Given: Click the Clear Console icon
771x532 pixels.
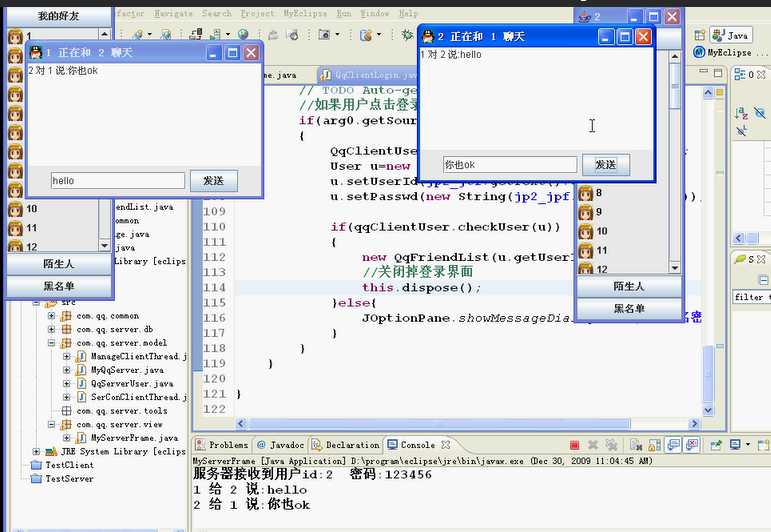Looking at the screenshot, I should click(x=636, y=445).
